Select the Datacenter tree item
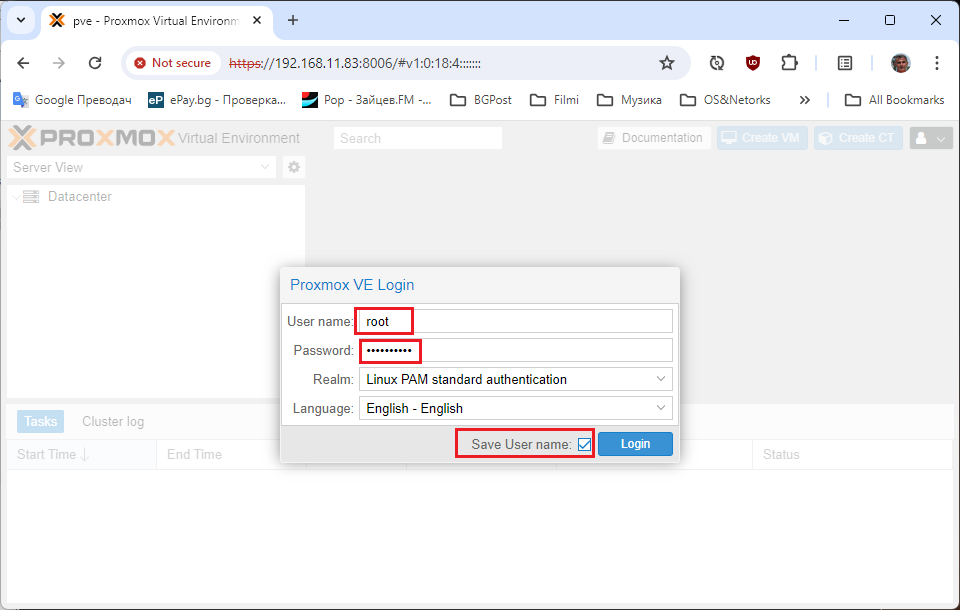Viewport: 960px width, 610px height. 80,197
